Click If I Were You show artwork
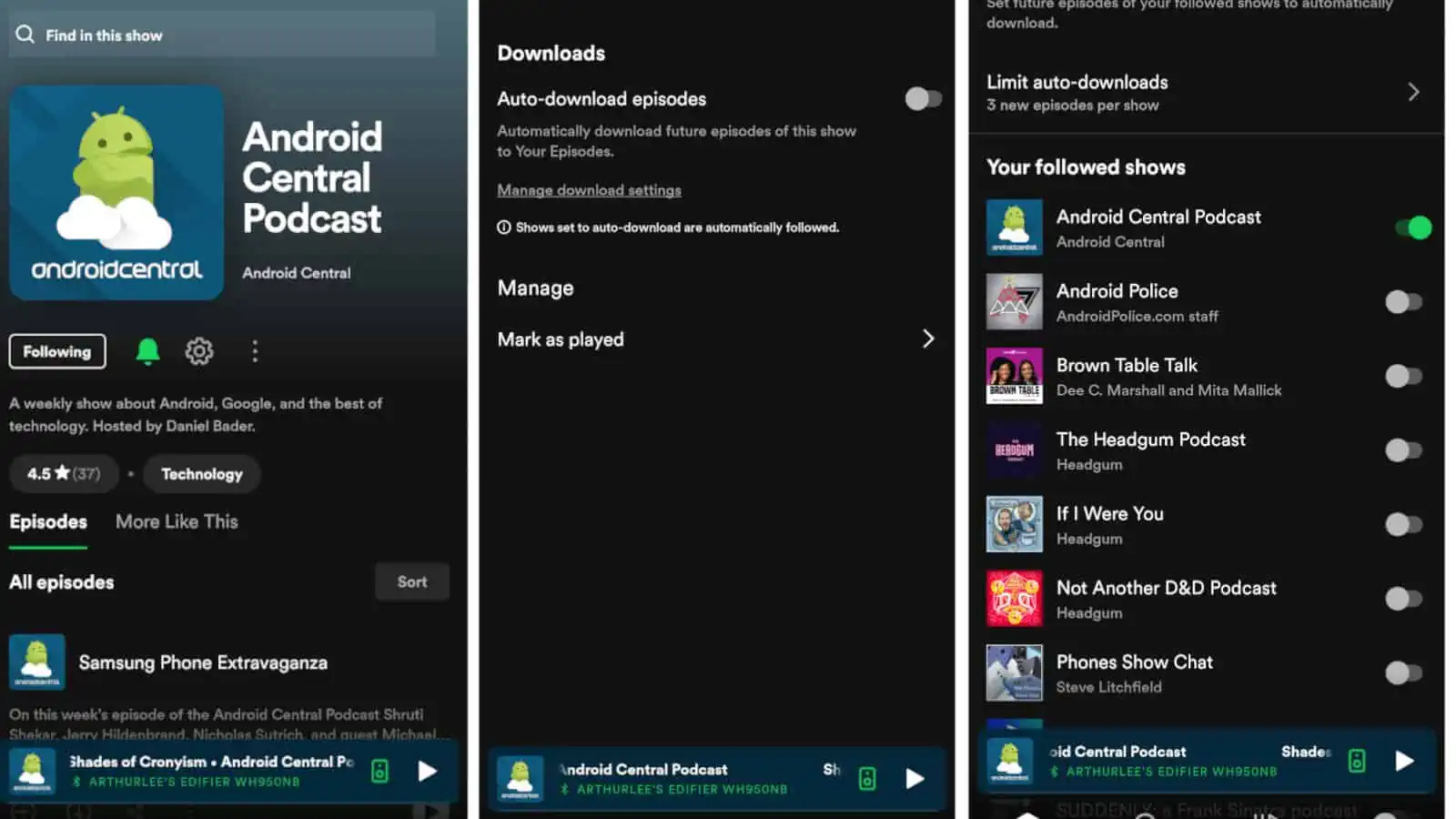Image resolution: width=1456 pixels, height=819 pixels. [x=1015, y=524]
